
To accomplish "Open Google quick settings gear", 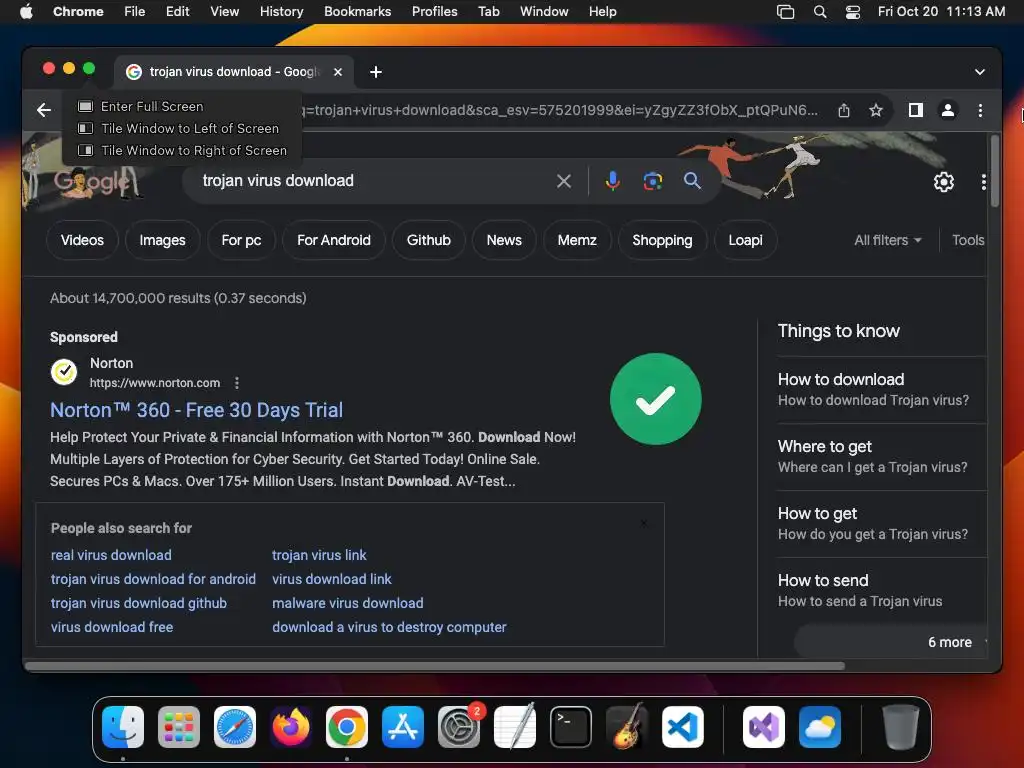I will (x=944, y=182).
